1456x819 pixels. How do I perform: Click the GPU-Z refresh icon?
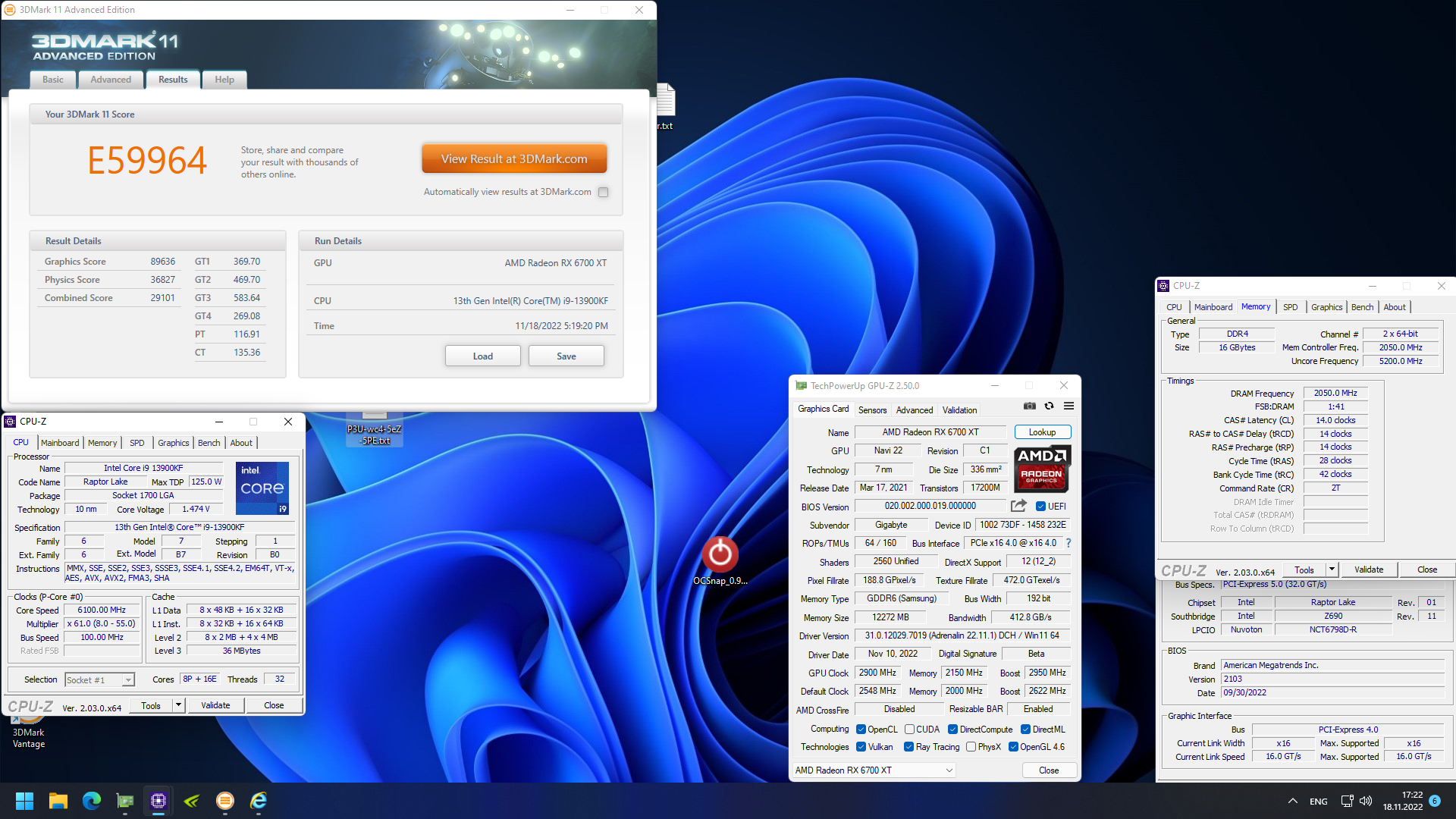1049,406
